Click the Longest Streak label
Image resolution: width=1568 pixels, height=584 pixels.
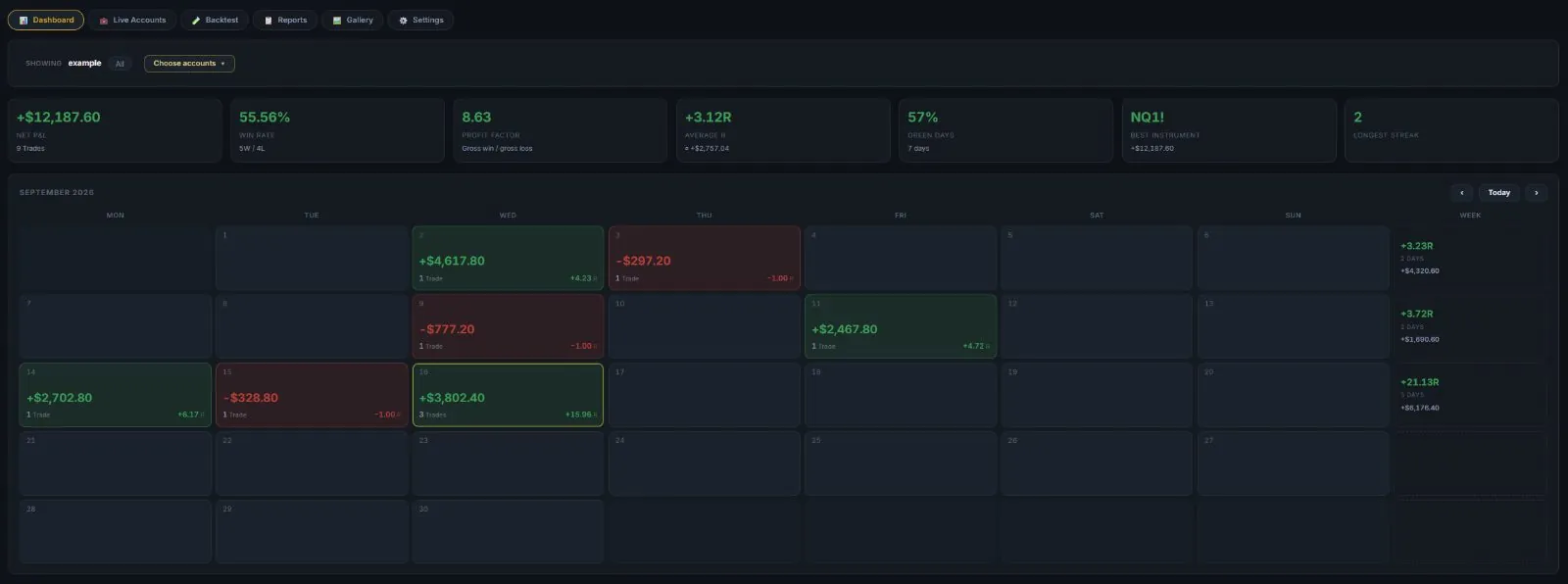pyautogui.click(x=1386, y=135)
